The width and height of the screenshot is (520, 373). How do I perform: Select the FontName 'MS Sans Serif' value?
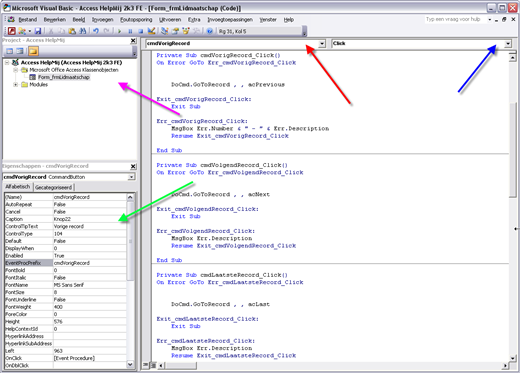click(90, 285)
